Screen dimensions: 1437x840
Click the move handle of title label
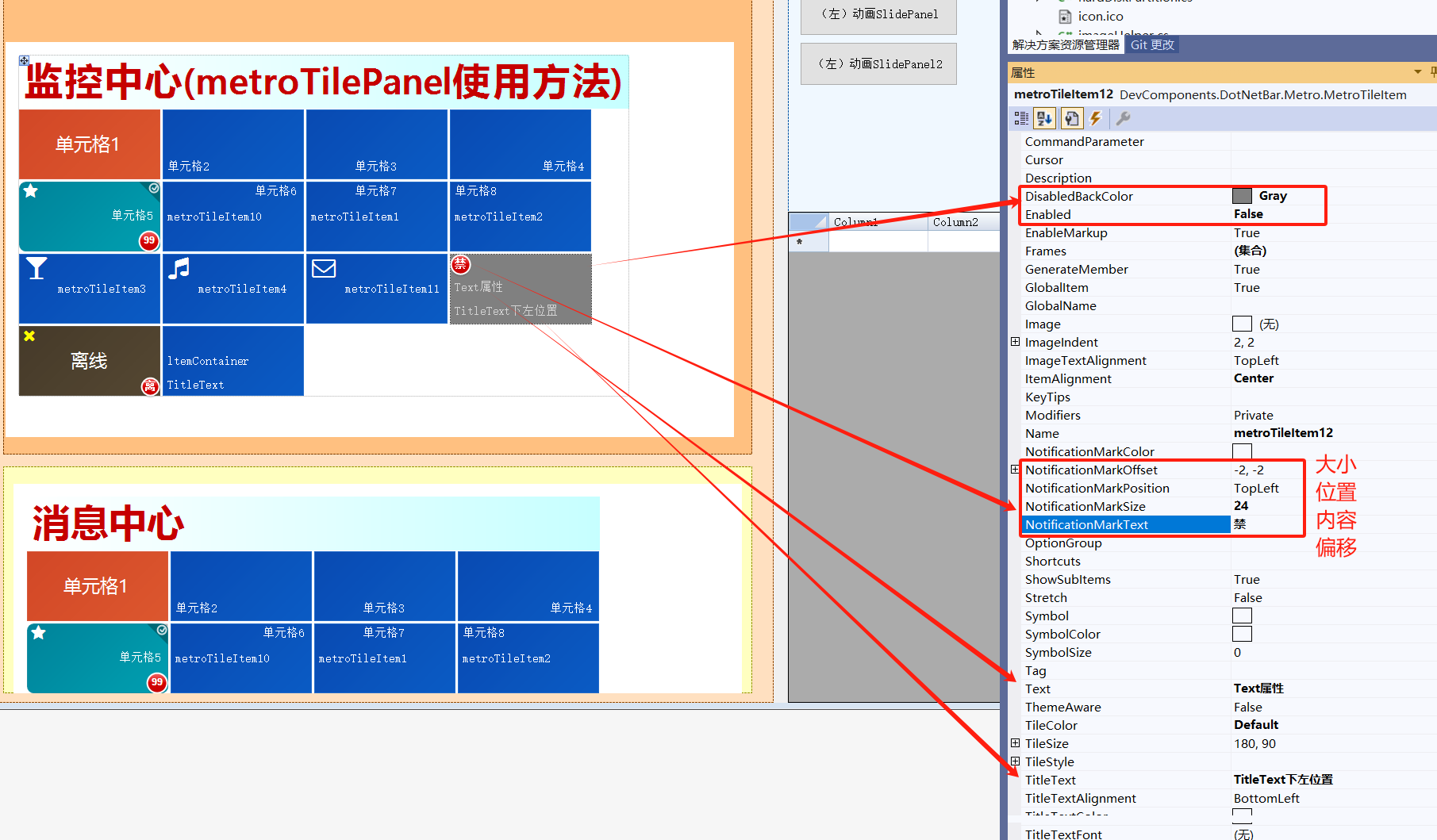(x=24, y=60)
